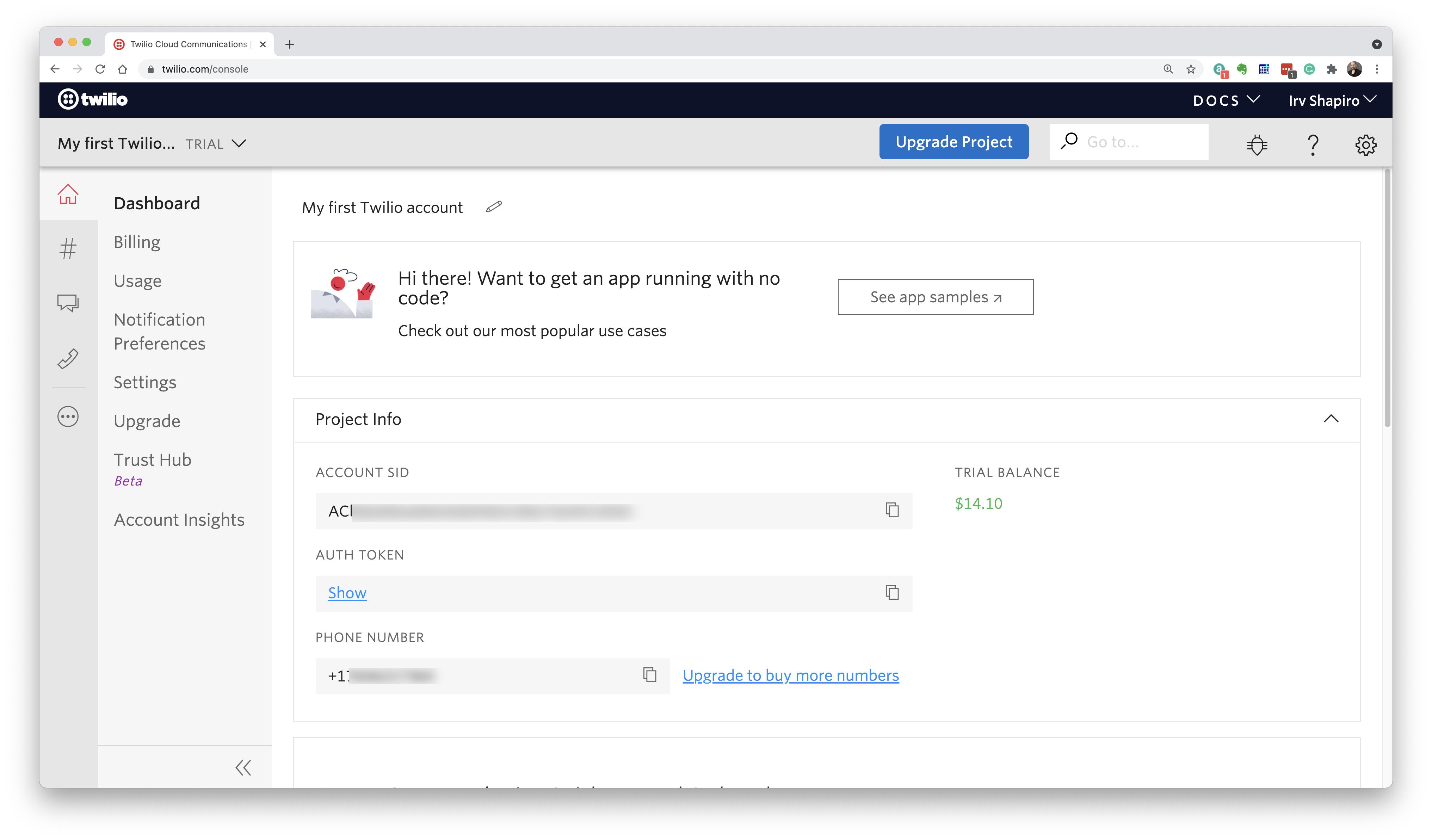Open Trust Hub Beta
Viewport: 1432px width, 840px height.
click(152, 469)
